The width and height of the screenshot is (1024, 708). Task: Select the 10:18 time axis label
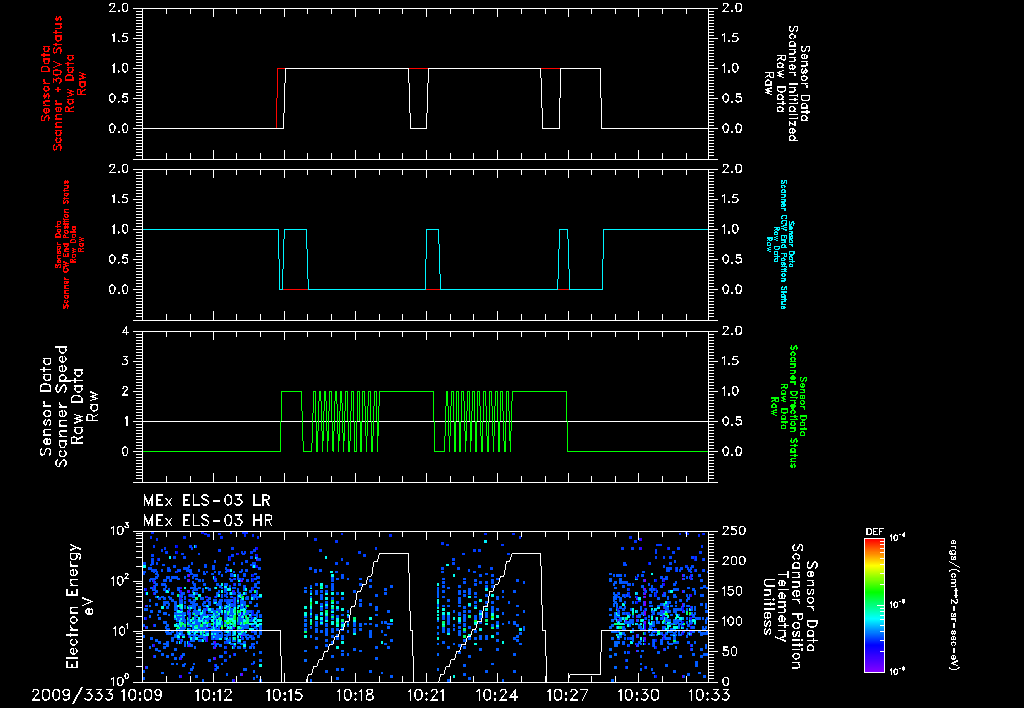click(355, 696)
